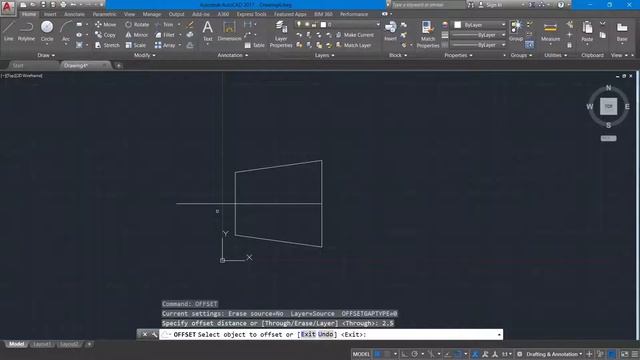
Task: Expand the Draw panel
Action: pos(46,55)
